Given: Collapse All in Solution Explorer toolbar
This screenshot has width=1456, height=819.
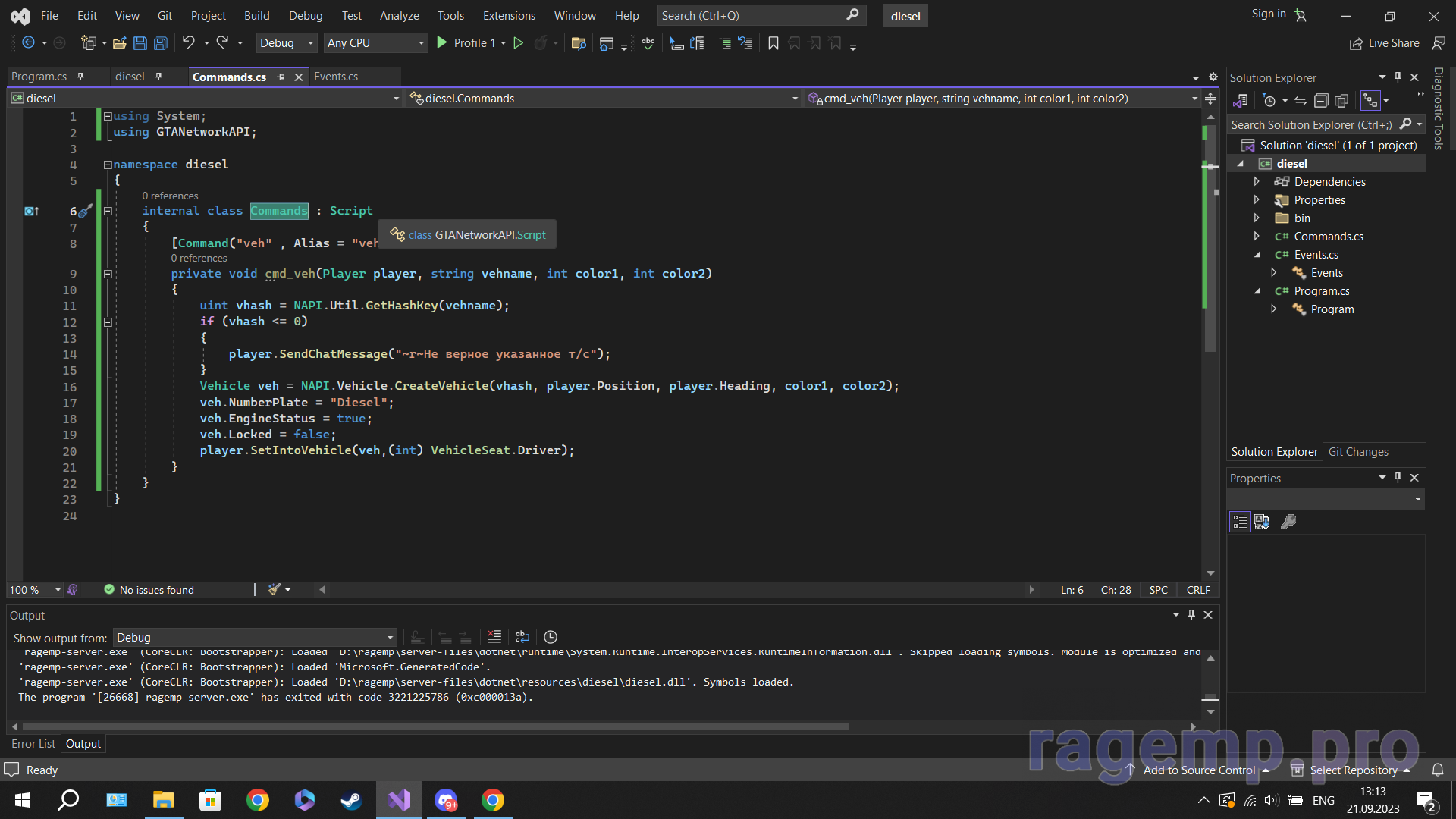Looking at the screenshot, I should [1321, 101].
